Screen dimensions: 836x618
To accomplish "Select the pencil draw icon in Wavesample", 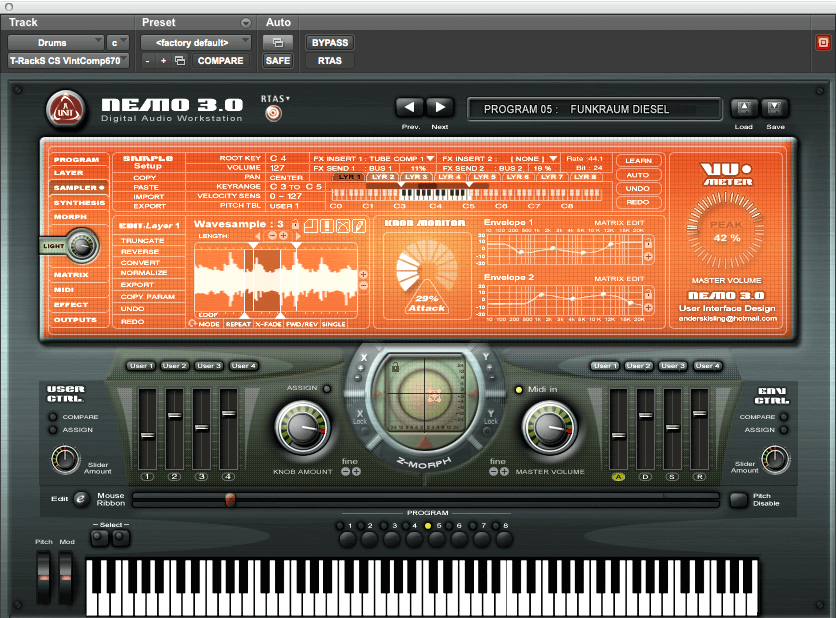I will pyautogui.click(x=359, y=226).
